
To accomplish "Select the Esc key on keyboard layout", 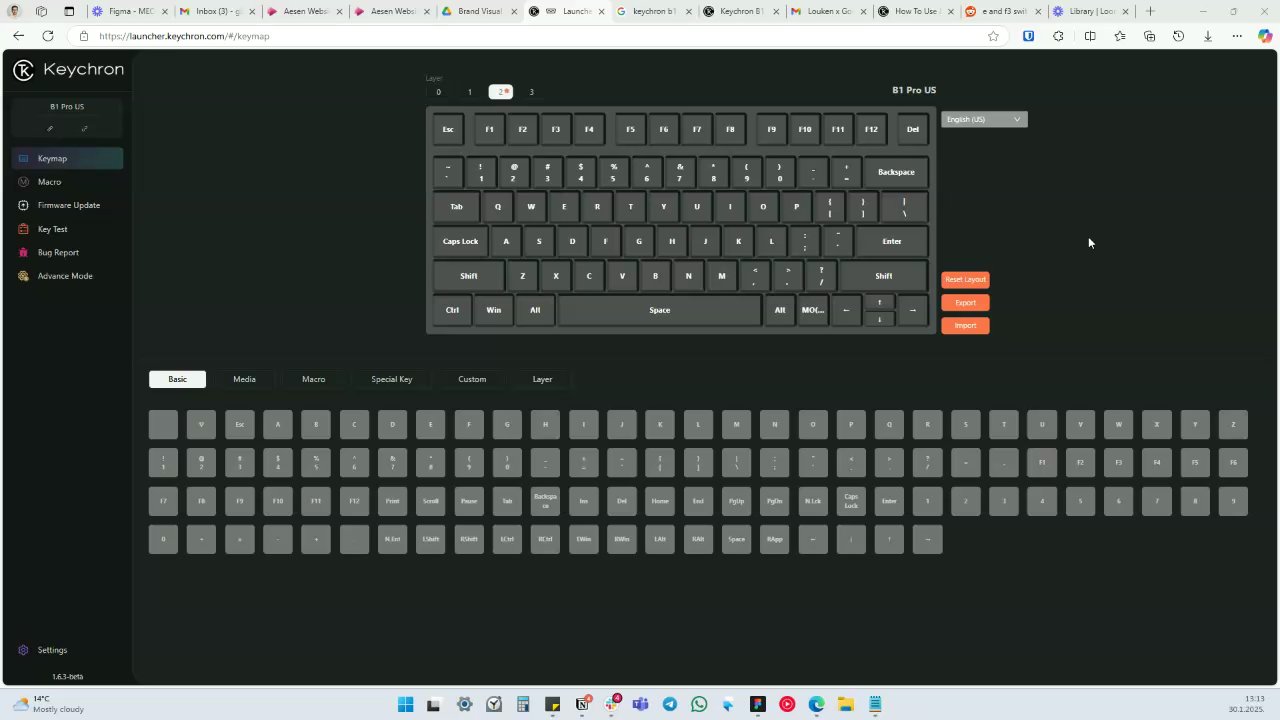I will click(448, 129).
